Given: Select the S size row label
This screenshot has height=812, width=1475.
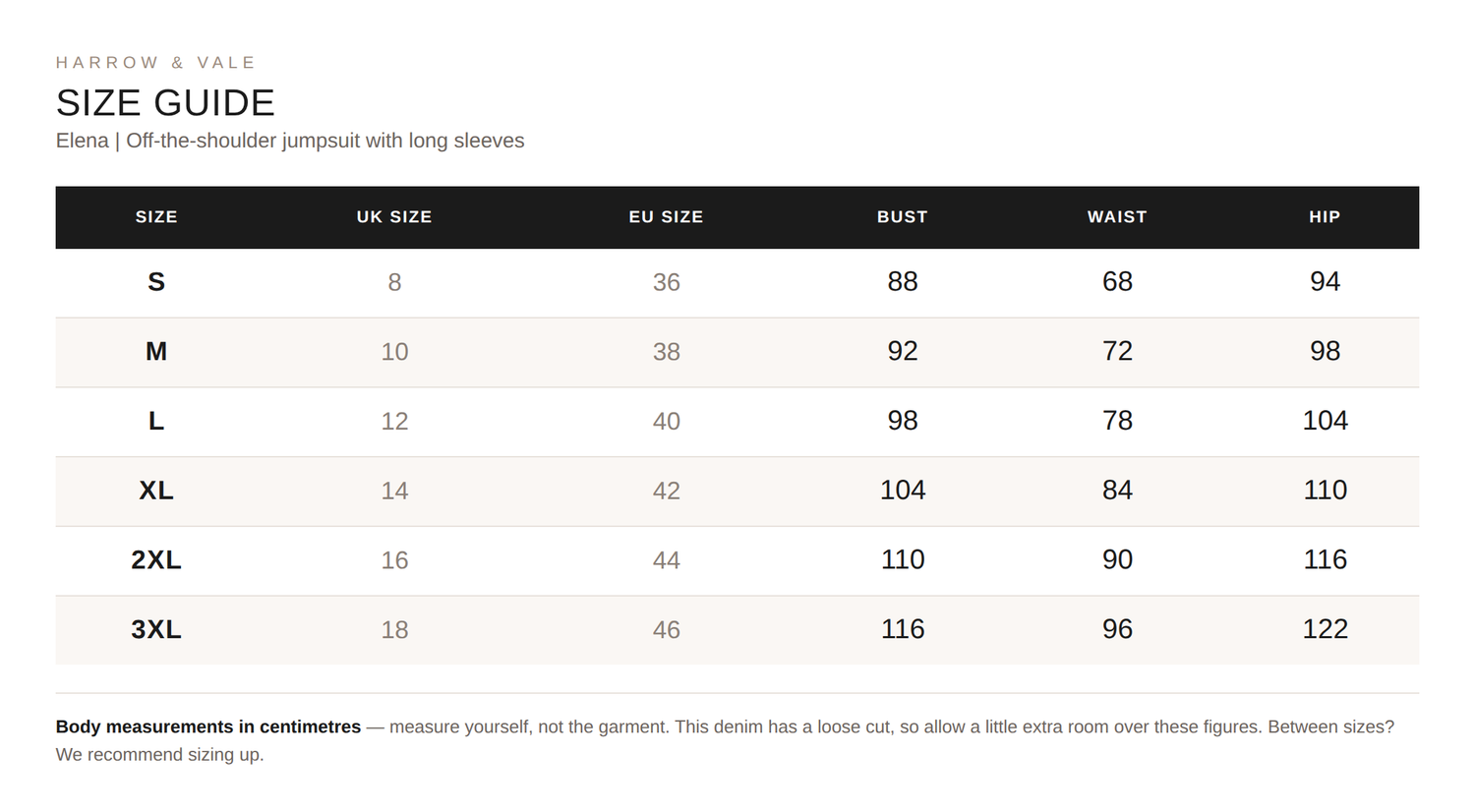Looking at the screenshot, I should coord(156,282).
